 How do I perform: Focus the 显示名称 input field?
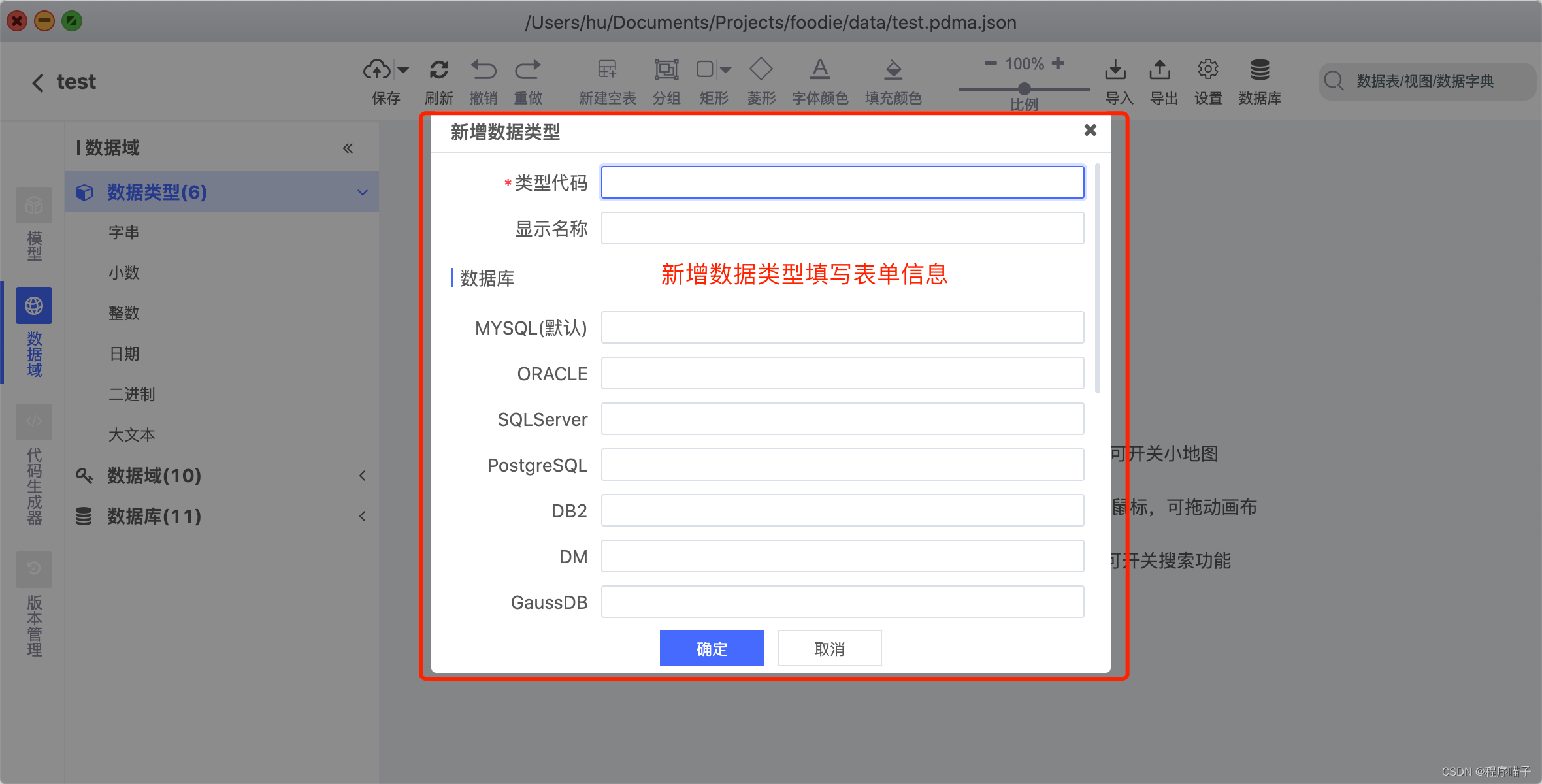pos(842,228)
